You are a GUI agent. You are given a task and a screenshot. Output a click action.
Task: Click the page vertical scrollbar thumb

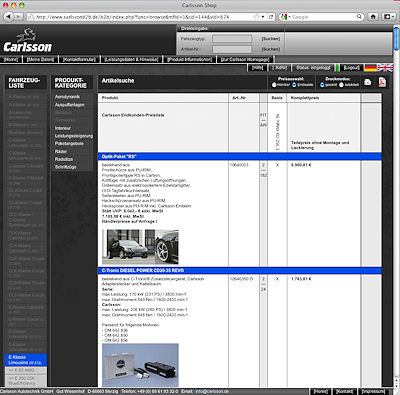pos(396,39)
